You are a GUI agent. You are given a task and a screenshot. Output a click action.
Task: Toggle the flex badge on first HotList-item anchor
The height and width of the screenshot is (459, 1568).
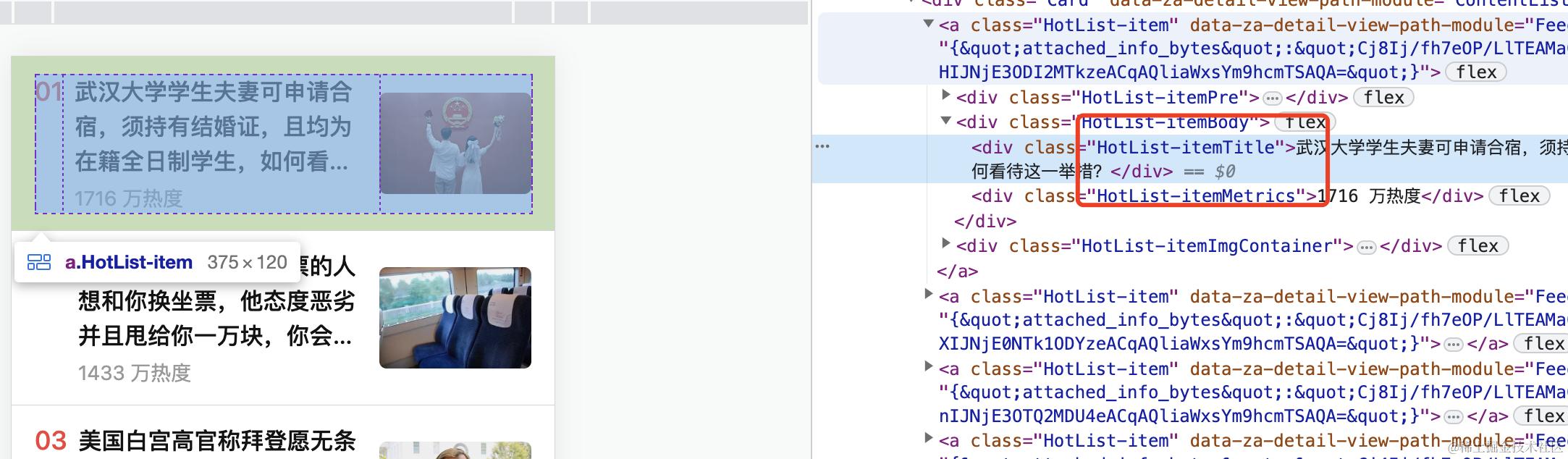pyautogui.click(x=1476, y=72)
